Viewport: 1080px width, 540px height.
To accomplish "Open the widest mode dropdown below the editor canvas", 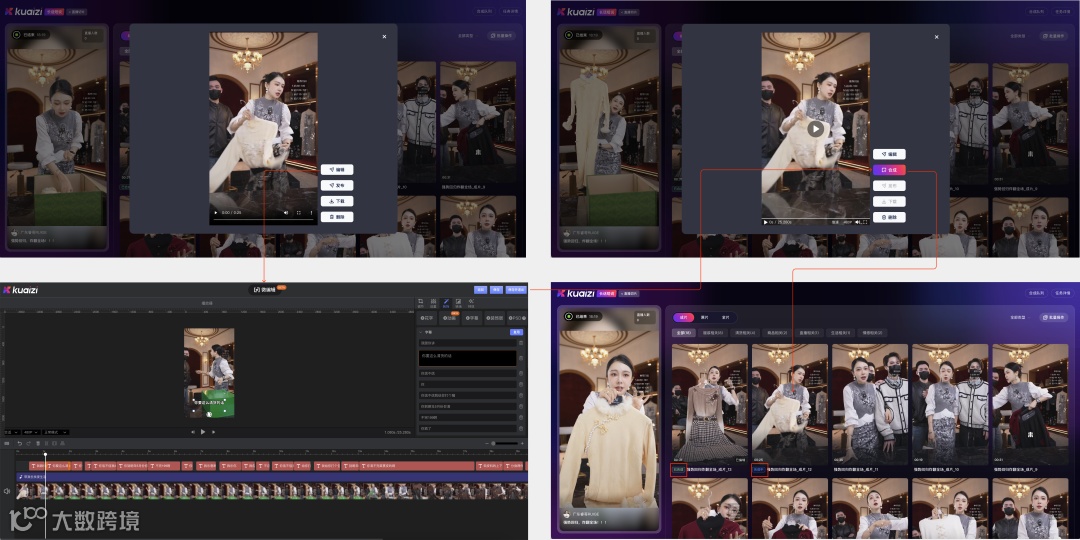I will [x=56, y=432].
